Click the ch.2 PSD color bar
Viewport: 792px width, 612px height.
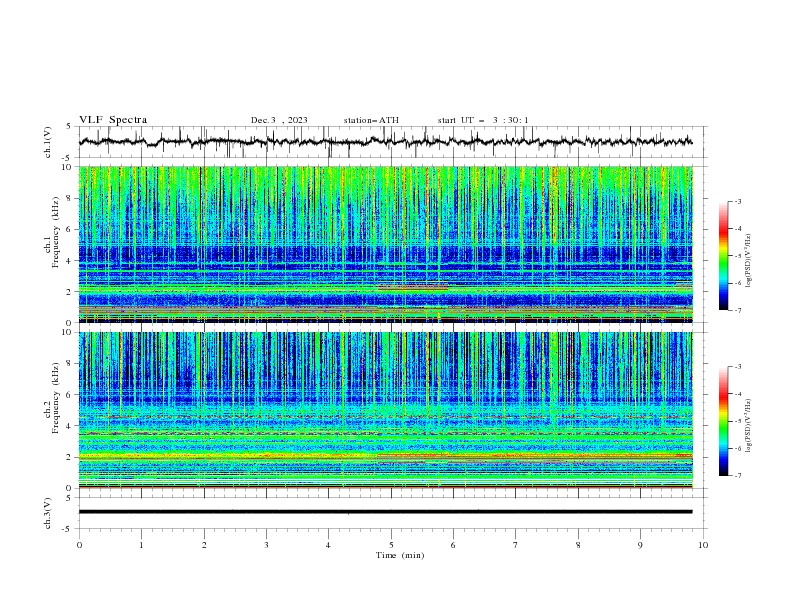pyautogui.click(x=723, y=421)
